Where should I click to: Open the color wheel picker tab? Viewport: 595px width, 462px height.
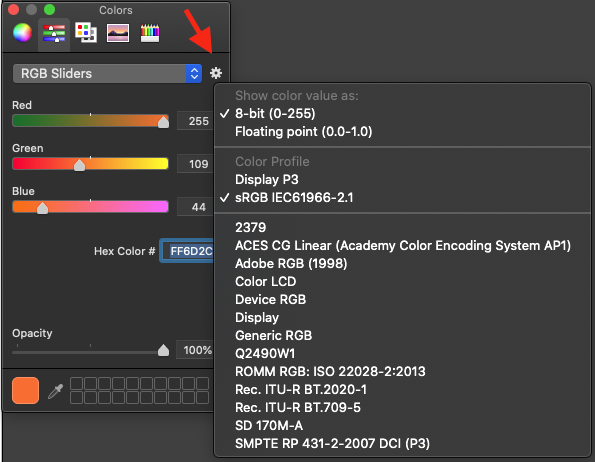click(x=22, y=33)
